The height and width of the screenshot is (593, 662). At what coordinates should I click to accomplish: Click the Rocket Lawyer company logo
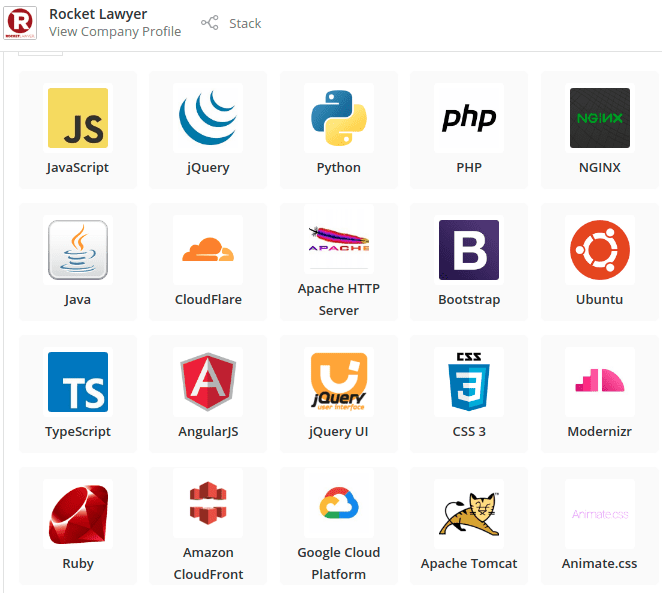click(20, 23)
